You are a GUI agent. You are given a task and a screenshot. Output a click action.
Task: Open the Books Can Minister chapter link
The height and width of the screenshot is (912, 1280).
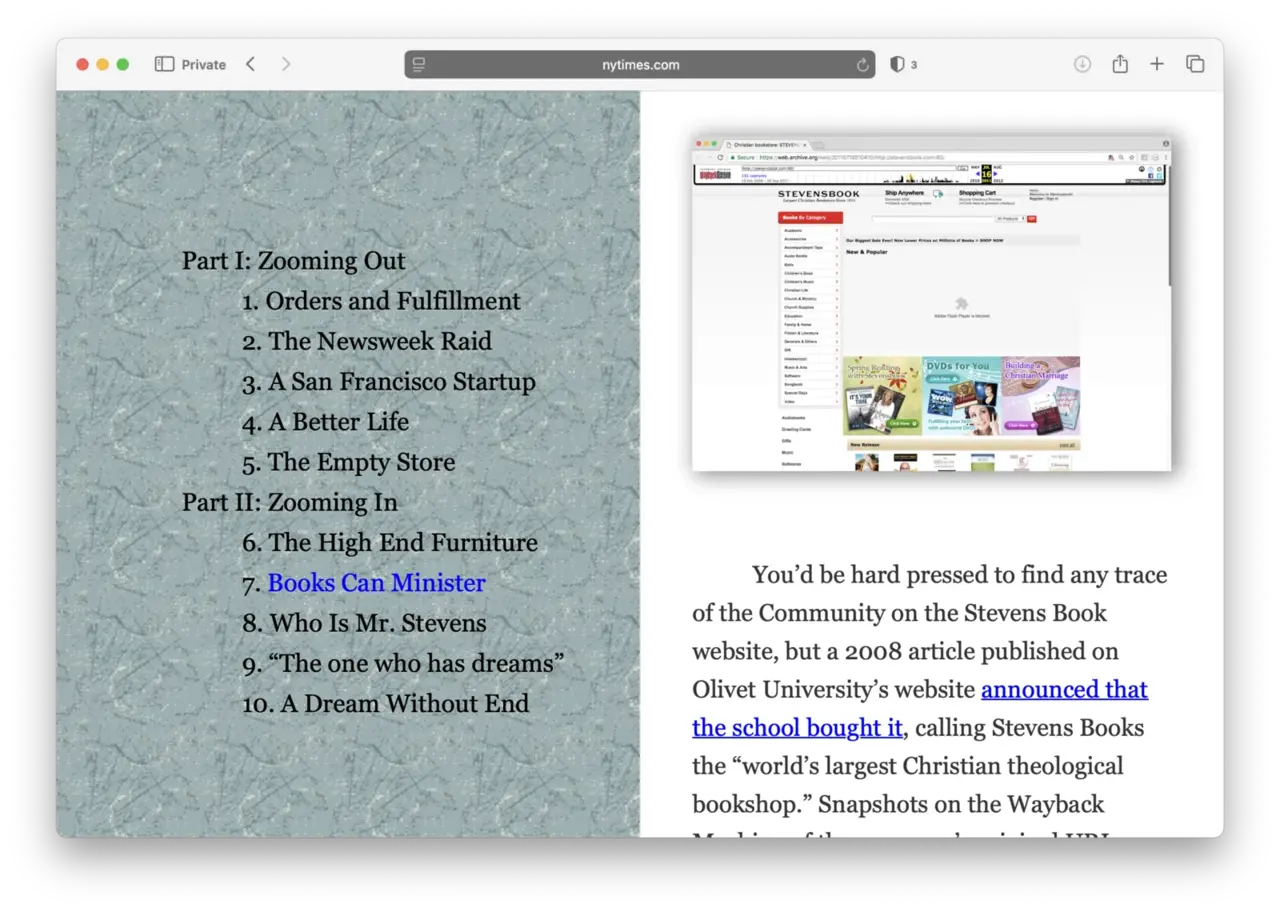tap(376, 583)
